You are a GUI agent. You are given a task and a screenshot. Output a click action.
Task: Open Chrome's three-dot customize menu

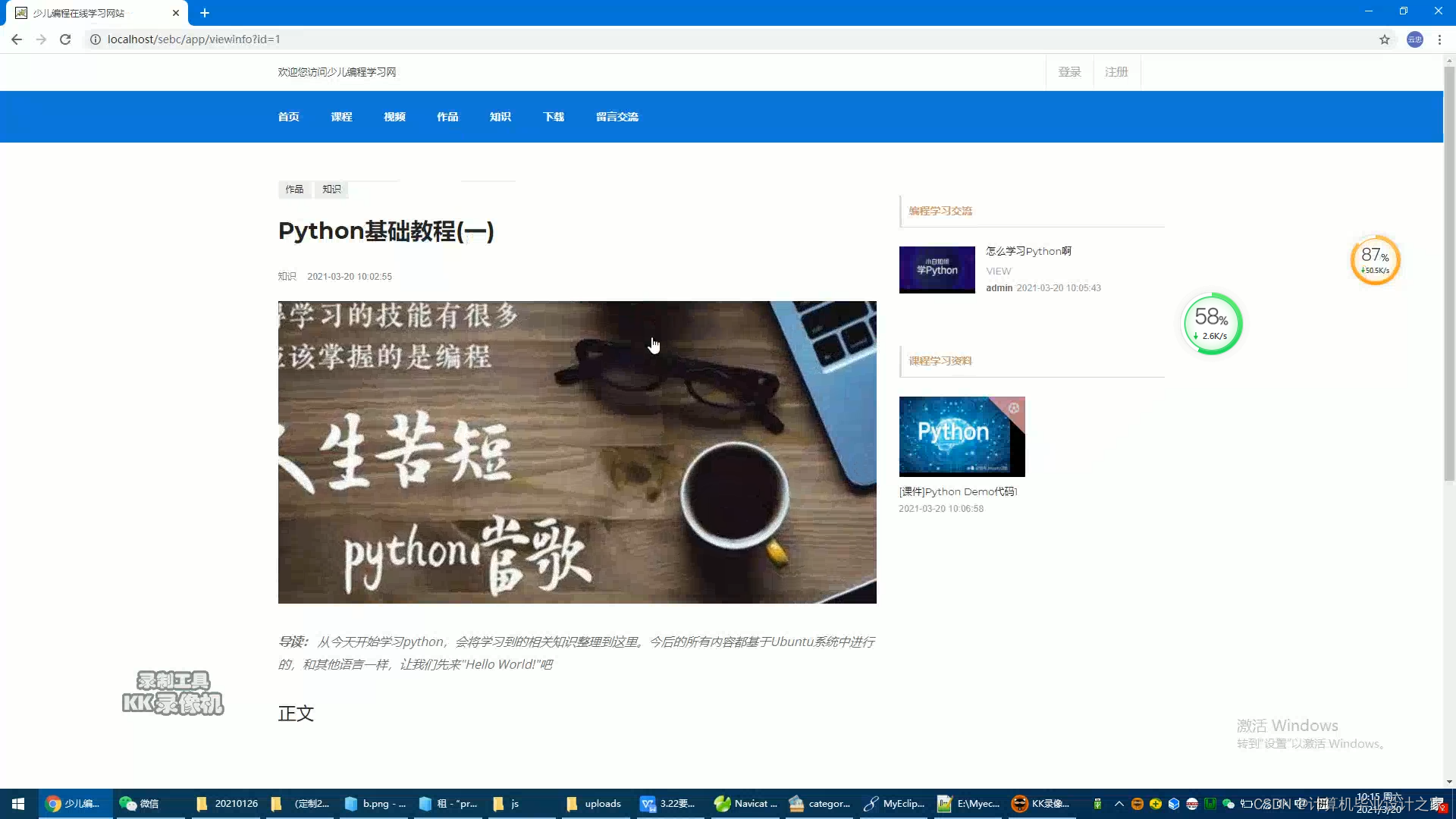tap(1439, 39)
